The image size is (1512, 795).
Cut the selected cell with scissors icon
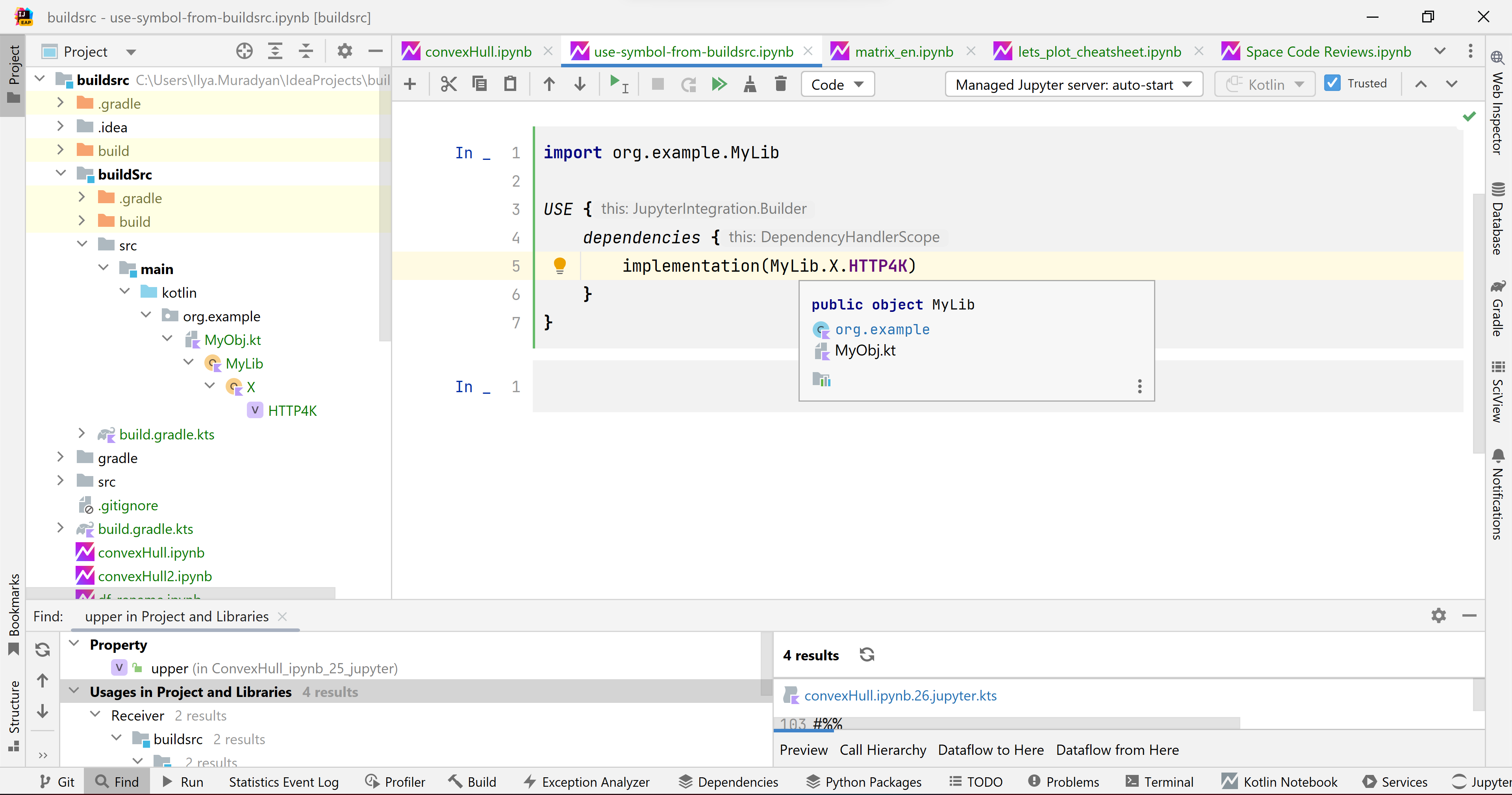point(448,85)
